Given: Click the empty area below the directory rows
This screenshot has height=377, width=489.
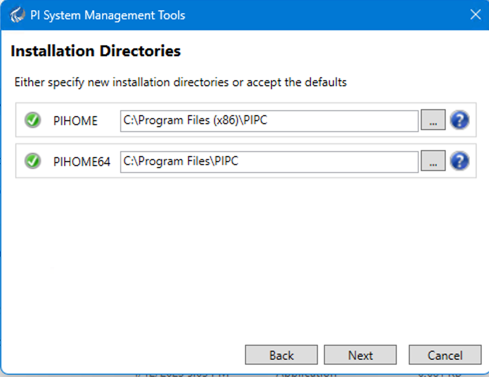Looking at the screenshot, I should point(245,260).
